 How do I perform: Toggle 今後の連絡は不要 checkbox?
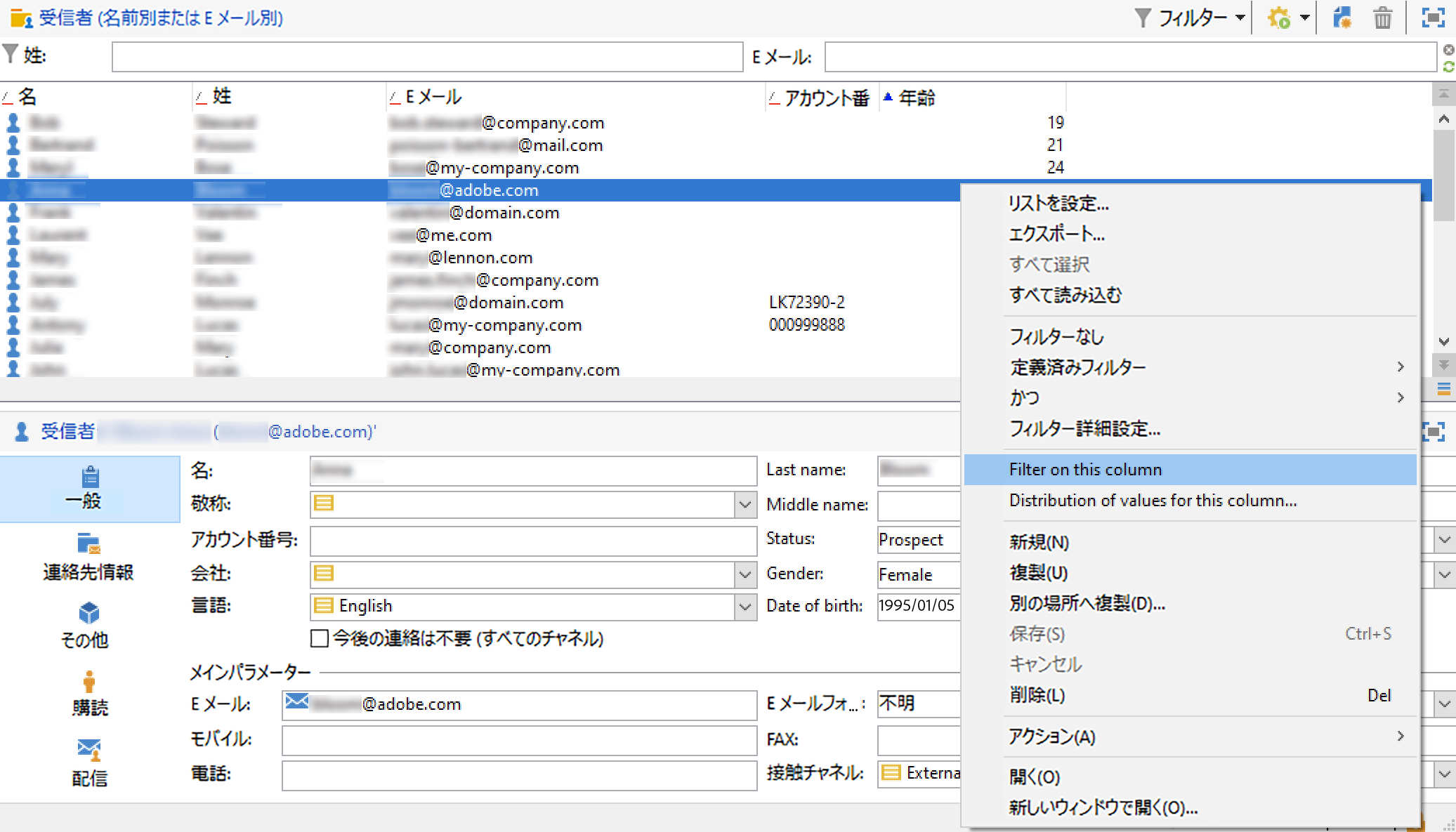click(320, 638)
